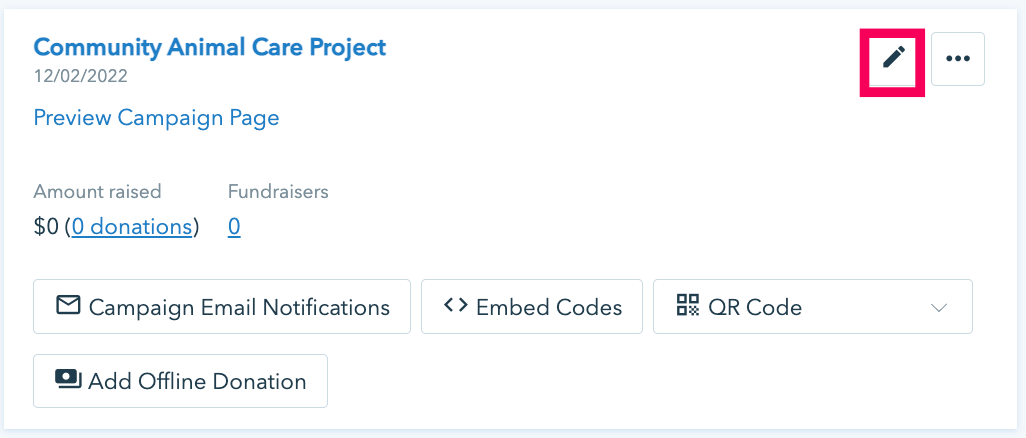Click the angle-brackets embed code icon
This screenshot has width=1026, height=438.
(455, 306)
